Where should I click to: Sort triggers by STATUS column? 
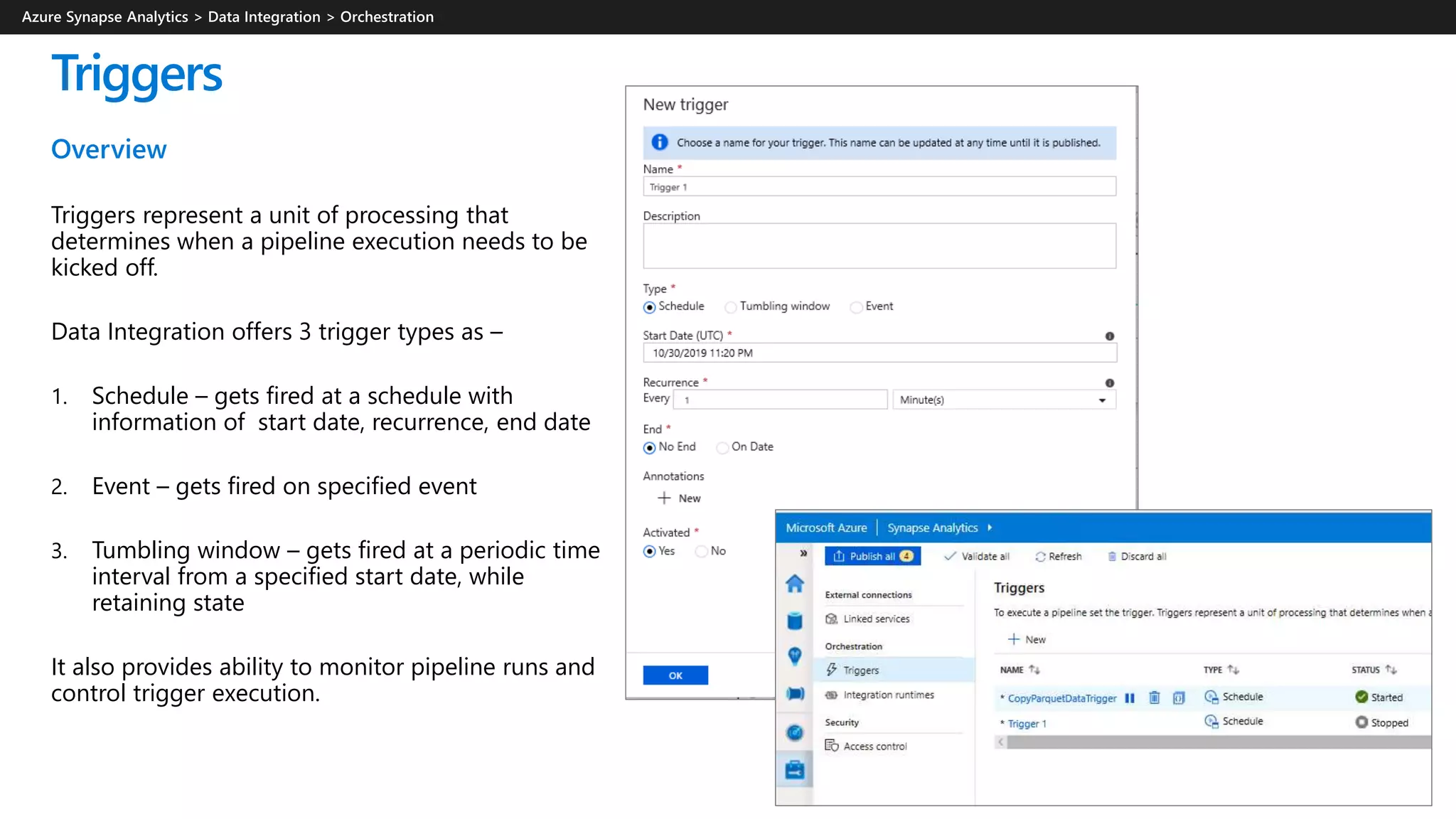click(1374, 670)
